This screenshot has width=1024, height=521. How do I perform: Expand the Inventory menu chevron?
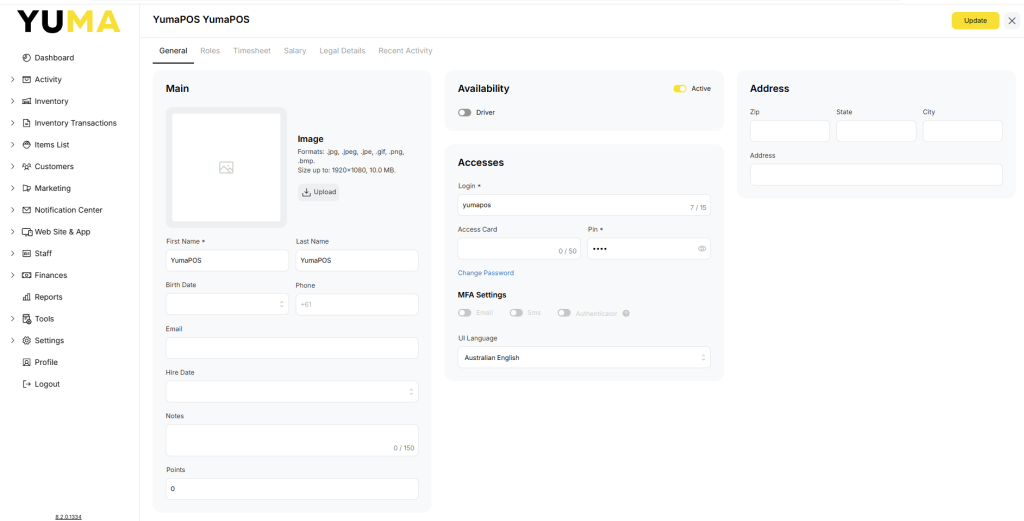12,101
